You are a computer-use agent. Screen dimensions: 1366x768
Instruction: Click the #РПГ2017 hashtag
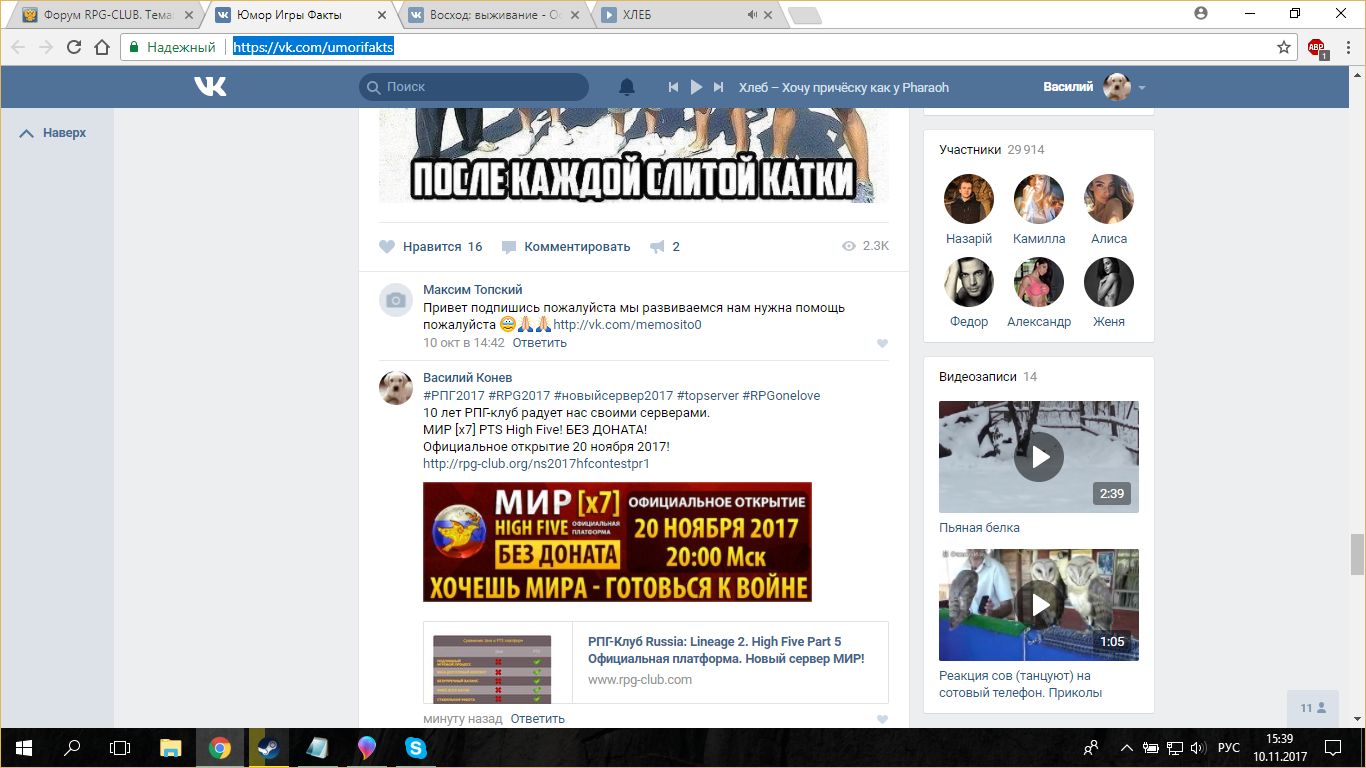point(453,395)
